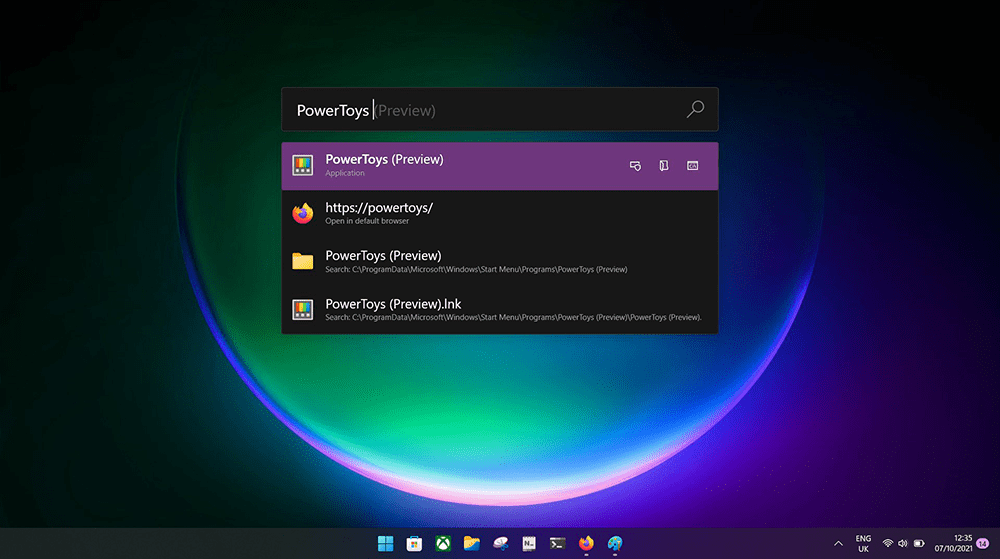Screen dimensions: 1000x559
Task: Select the PowerToys (Preview).lnk result
Action: (x=499, y=309)
